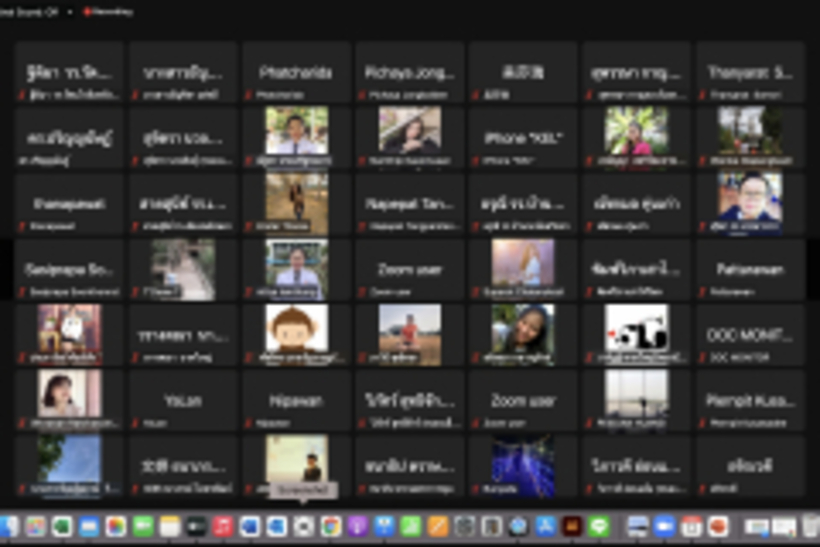Screen dimensions: 820x547
Task: Click the Nipawan name tile
Action: (296, 400)
